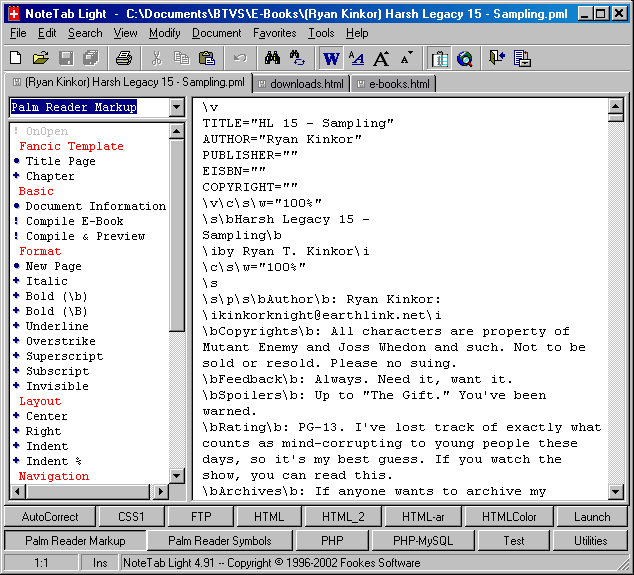Open the AutoCorrect library button
This screenshot has height=575, width=634.
(50, 517)
